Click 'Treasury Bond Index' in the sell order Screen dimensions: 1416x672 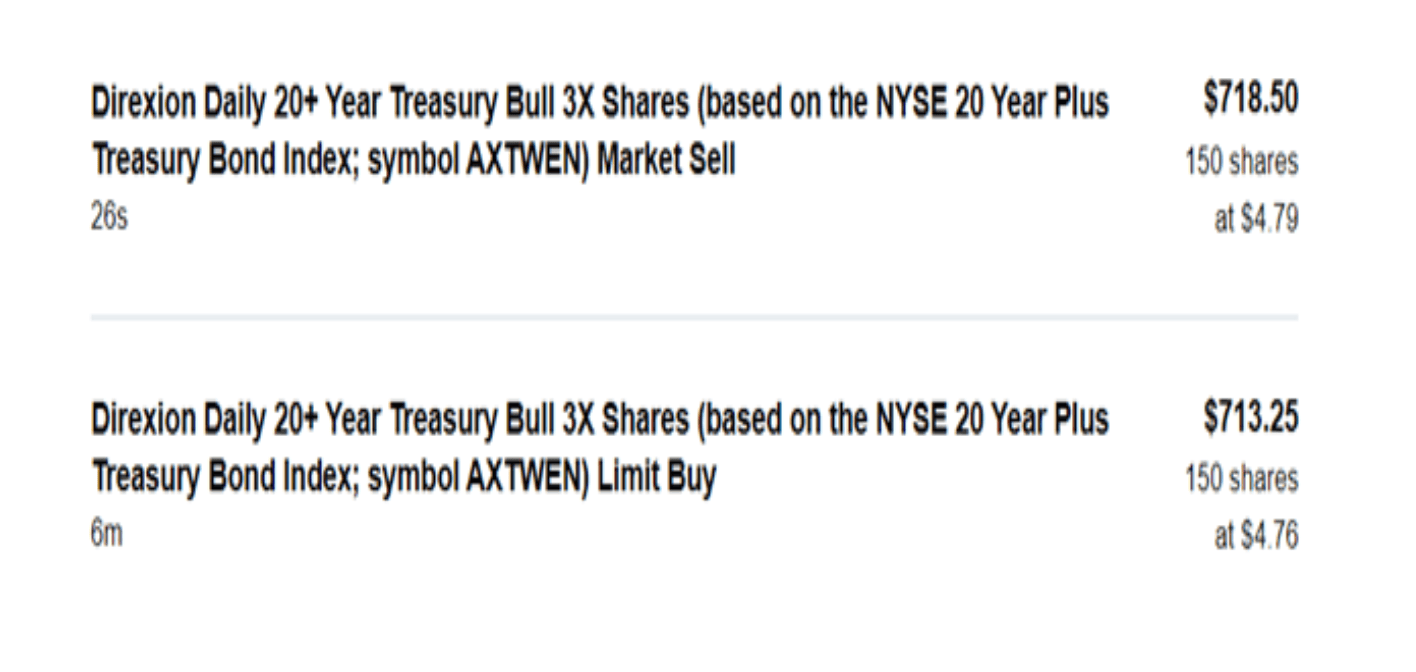pyautogui.click(x=224, y=161)
